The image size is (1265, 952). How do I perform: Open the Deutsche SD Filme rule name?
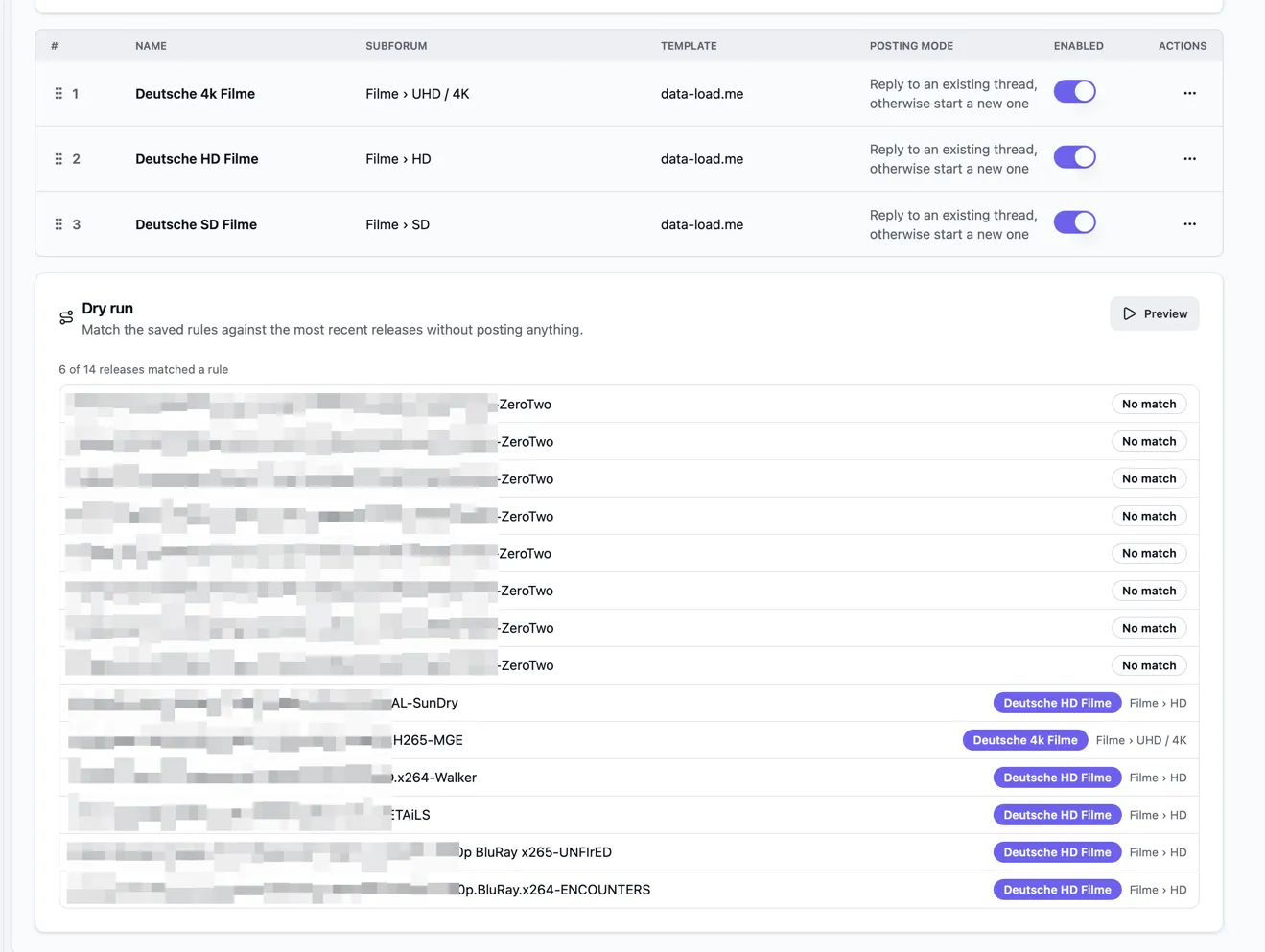196,224
